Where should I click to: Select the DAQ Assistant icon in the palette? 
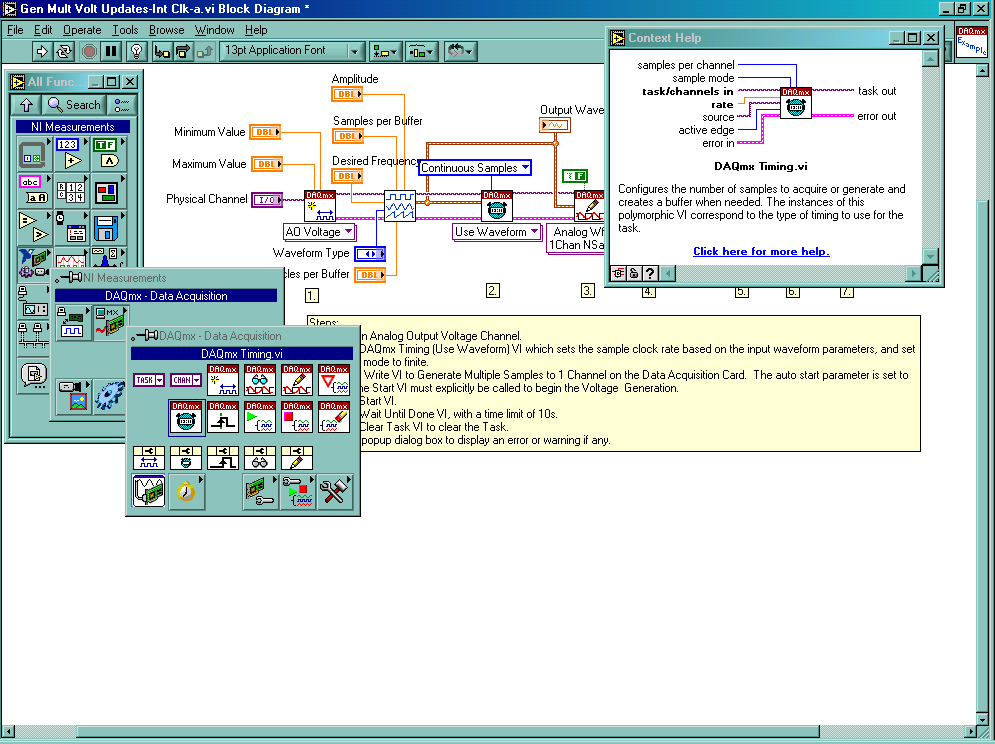click(149, 491)
